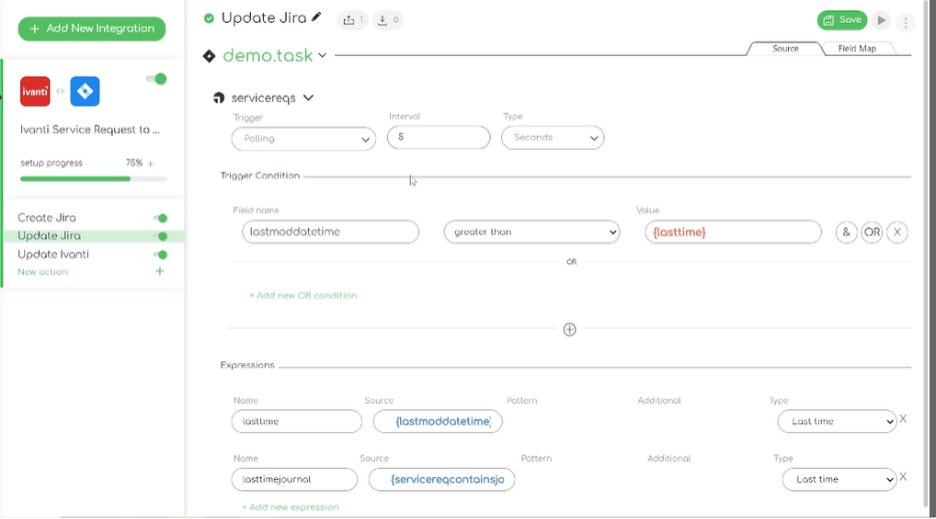
Task: Toggle the Create Jira action switch
Action: [160, 218]
